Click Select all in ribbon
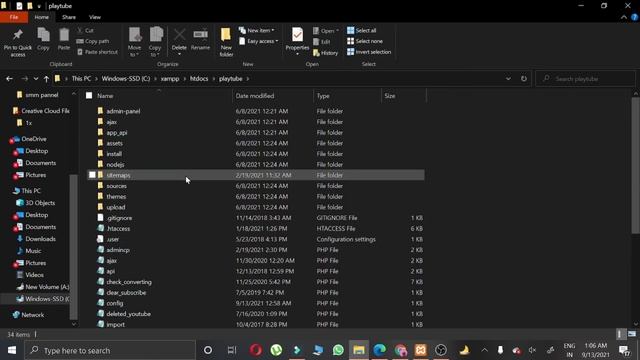Image resolution: width=640 pixels, height=360 pixels. pos(362,31)
